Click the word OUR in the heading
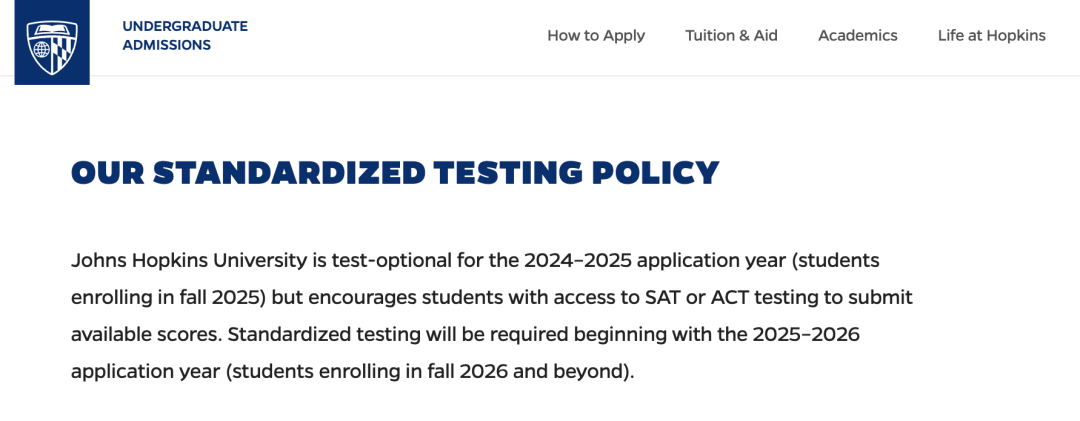Image resolution: width=1080 pixels, height=421 pixels. tap(107, 172)
